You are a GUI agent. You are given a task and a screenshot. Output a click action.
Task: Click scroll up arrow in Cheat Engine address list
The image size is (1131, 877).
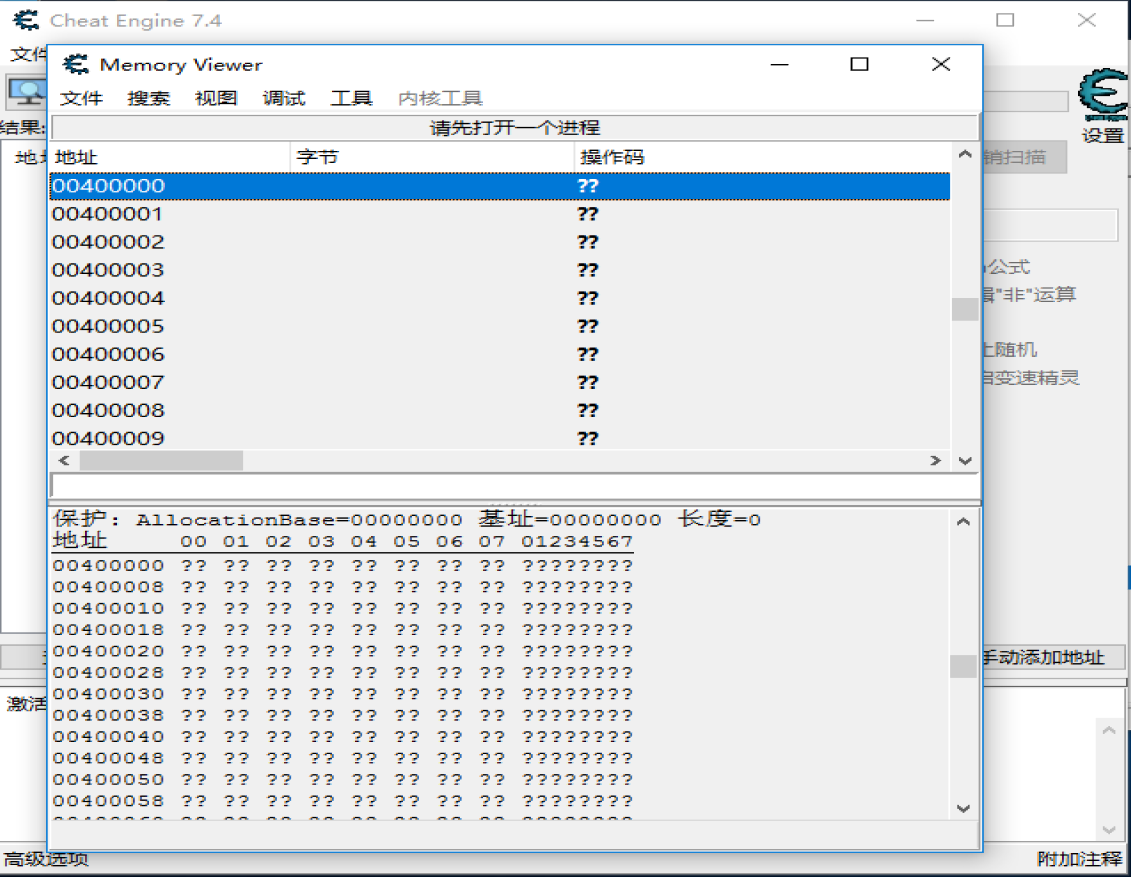[x=1109, y=731]
